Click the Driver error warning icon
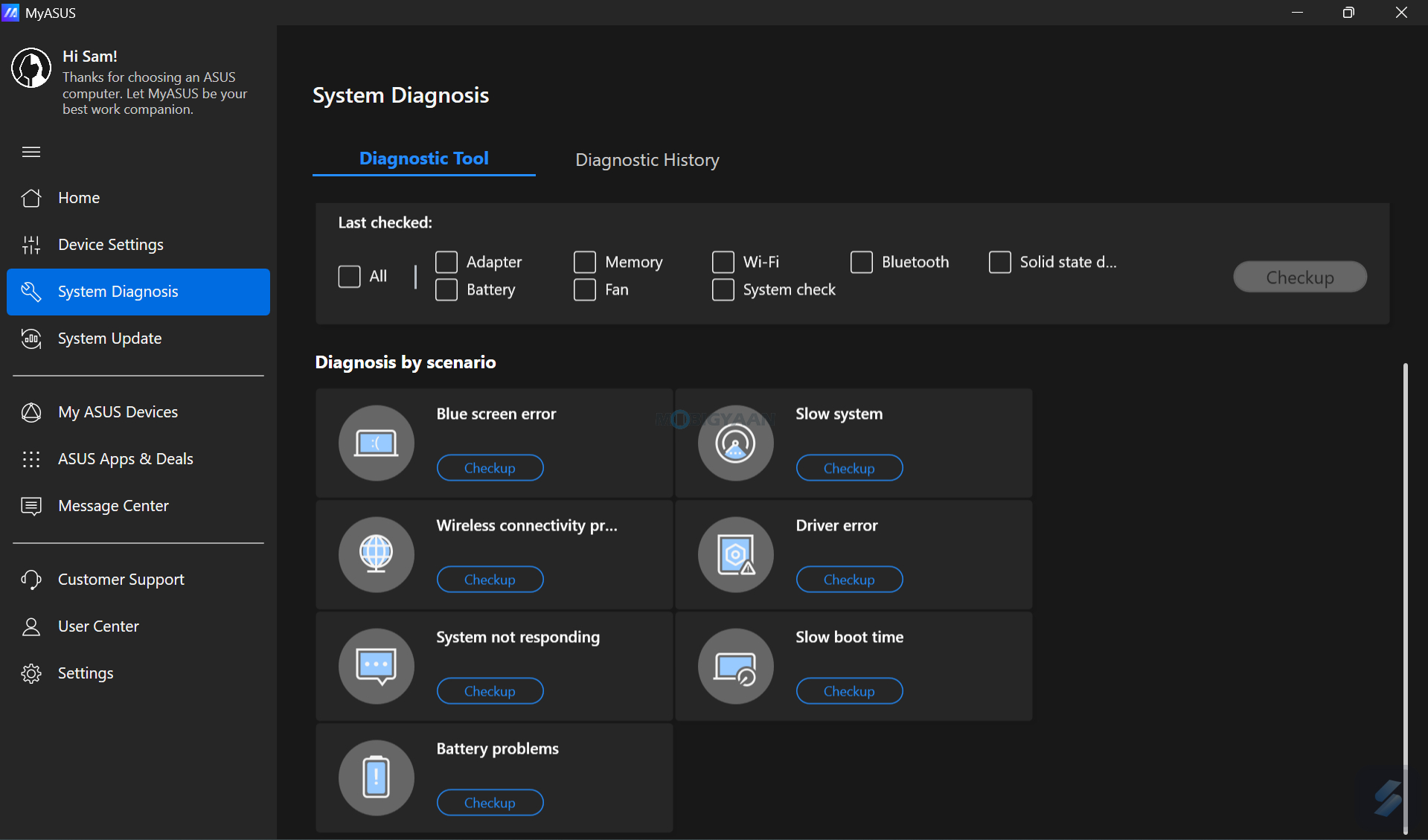Screen dimensions: 1428x840 click(x=736, y=555)
